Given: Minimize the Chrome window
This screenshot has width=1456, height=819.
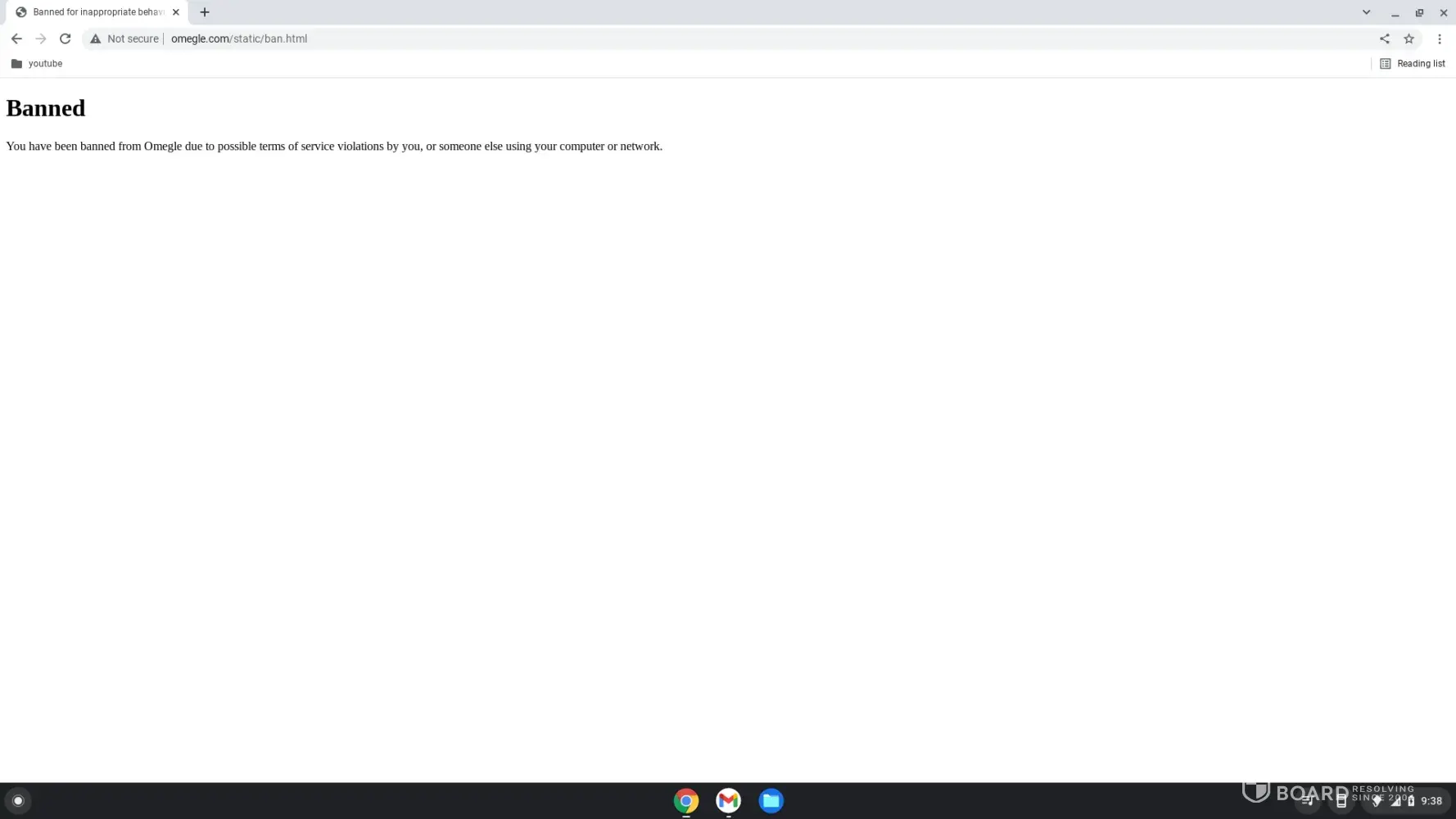Looking at the screenshot, I should (1395, 13).
